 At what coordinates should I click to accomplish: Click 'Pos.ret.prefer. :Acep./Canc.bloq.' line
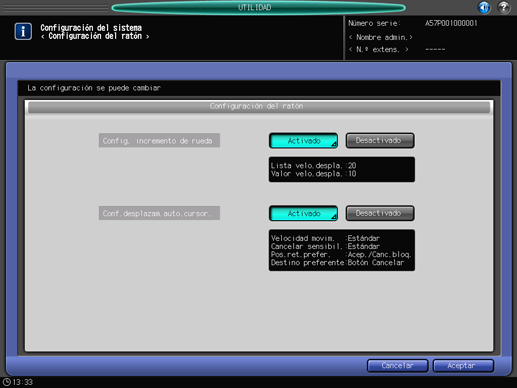(x=341, y=254)
